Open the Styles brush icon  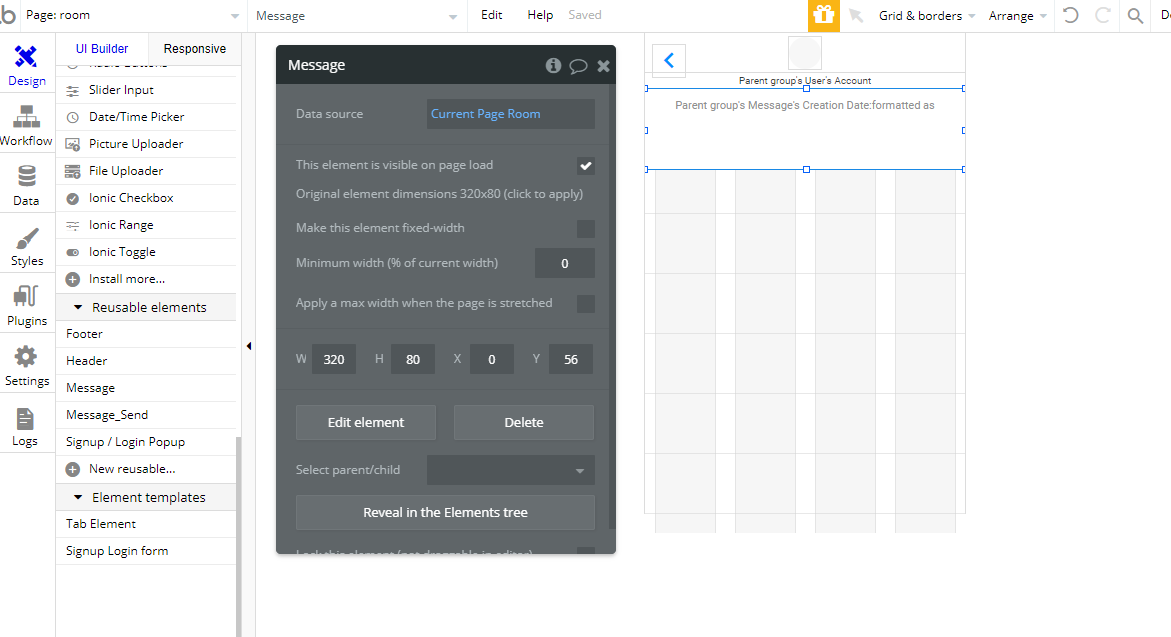[27, 238]
